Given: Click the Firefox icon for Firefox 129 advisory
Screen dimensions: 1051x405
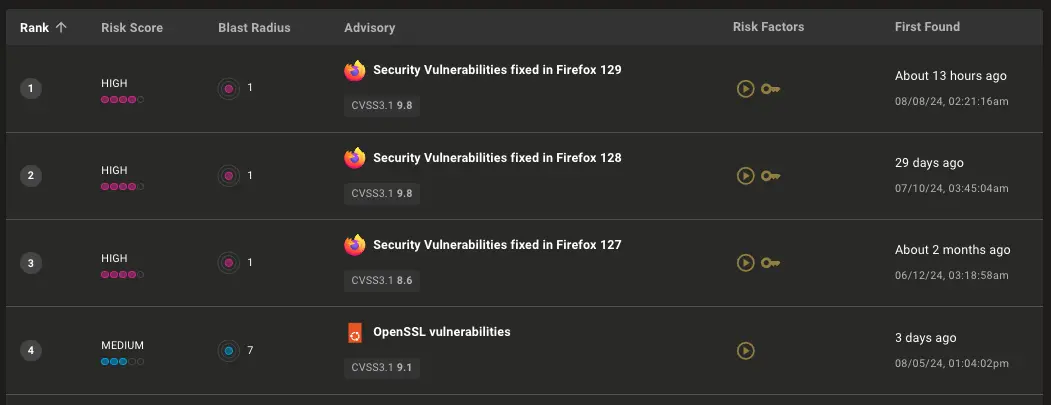Looking at the screenshot, I should pyautogui.click(x=355, y=71).
